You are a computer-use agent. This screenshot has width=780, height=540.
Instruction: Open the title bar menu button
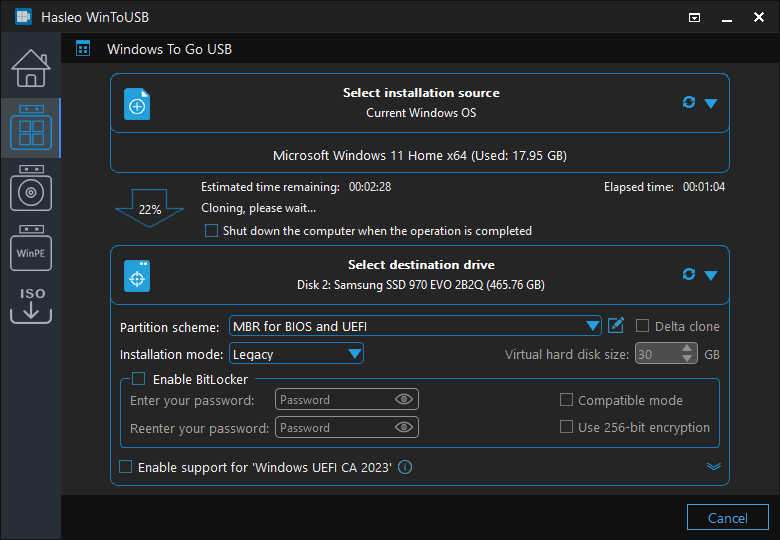(x=694, y=18)
